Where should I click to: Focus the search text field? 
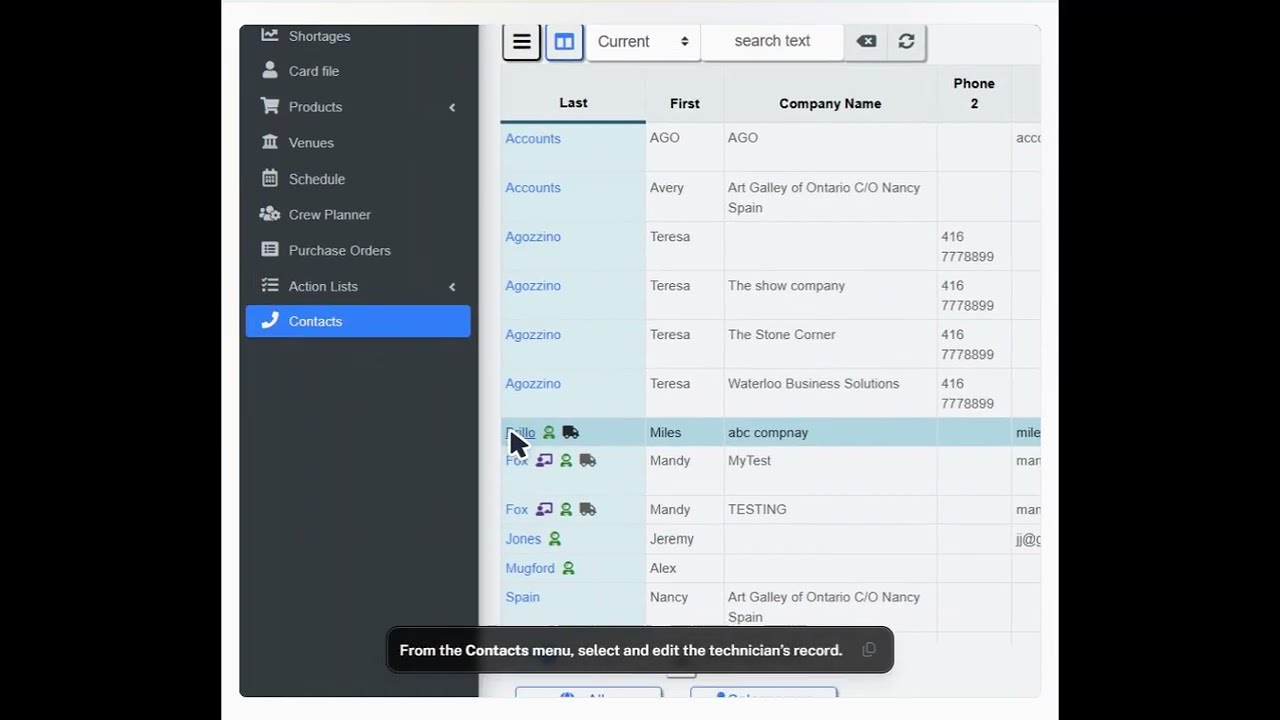[x=772, y=41]
